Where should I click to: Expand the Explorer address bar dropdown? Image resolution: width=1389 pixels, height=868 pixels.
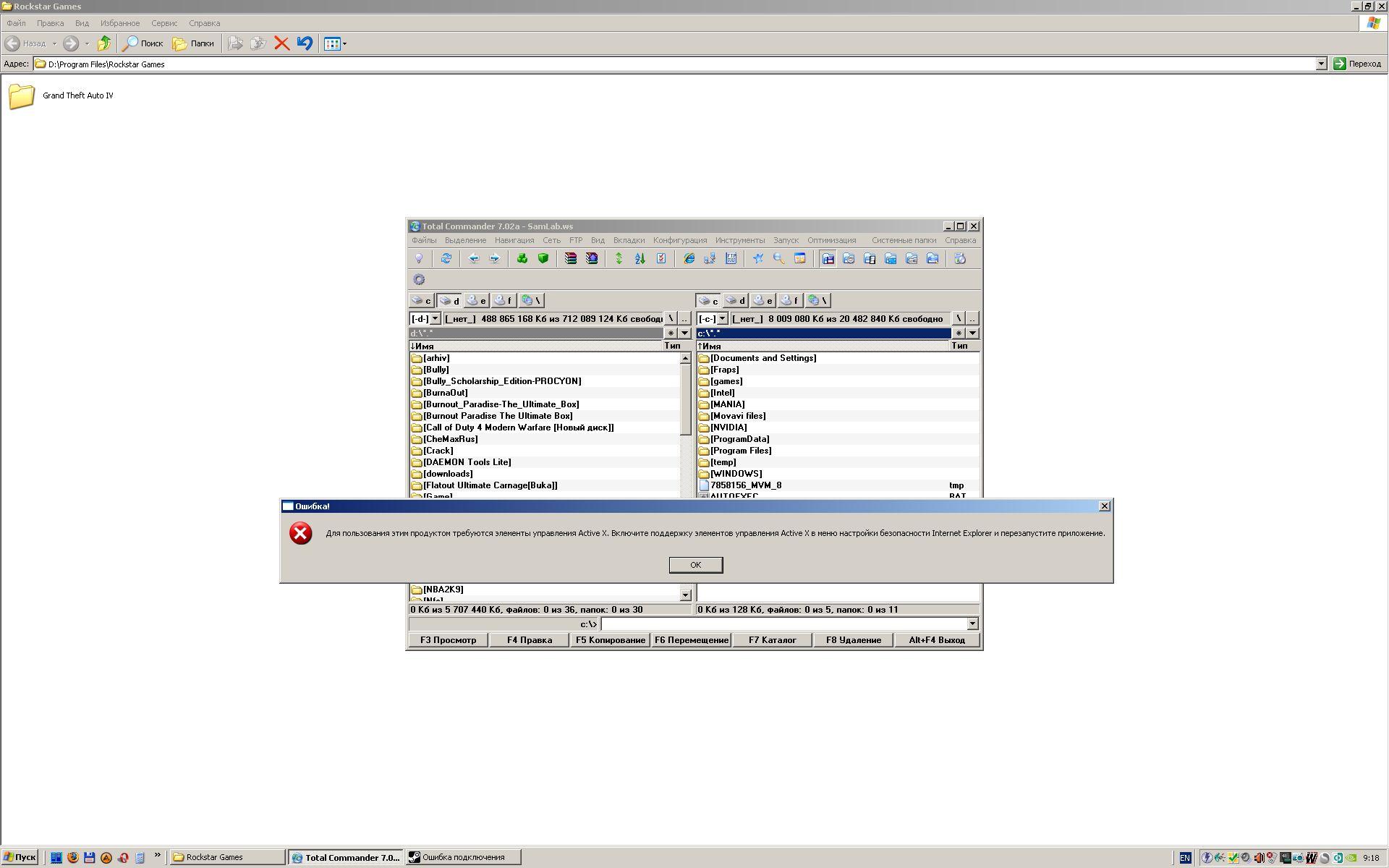tap(1321, 64)
